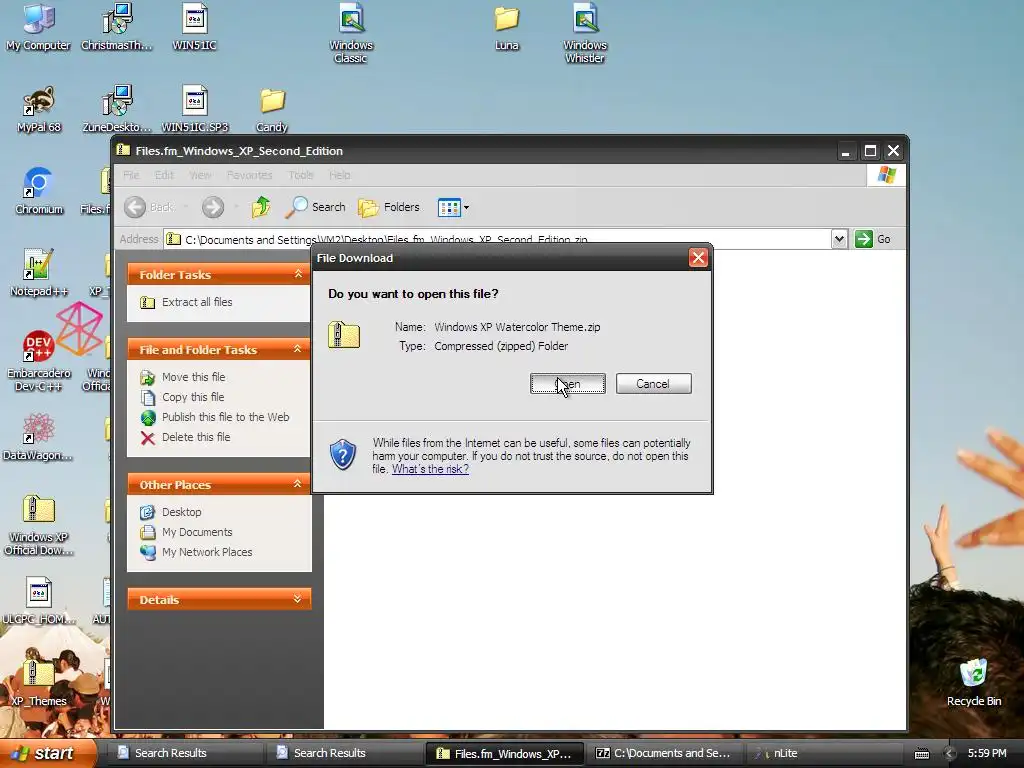This screenshot has height=768, width=1024.
Task: Click Publish this file to the Web
Action: point(225,417)
